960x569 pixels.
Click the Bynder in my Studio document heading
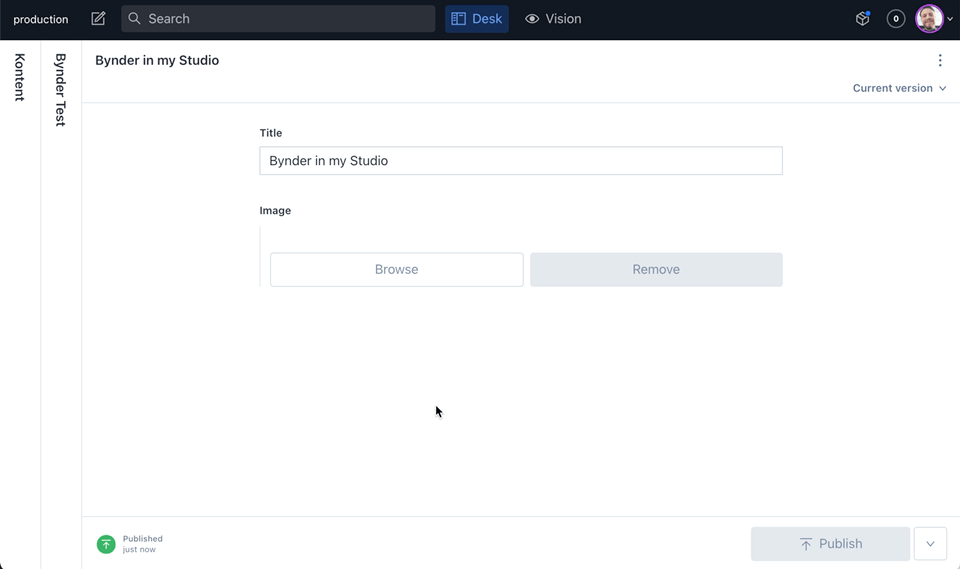point(157,60)
